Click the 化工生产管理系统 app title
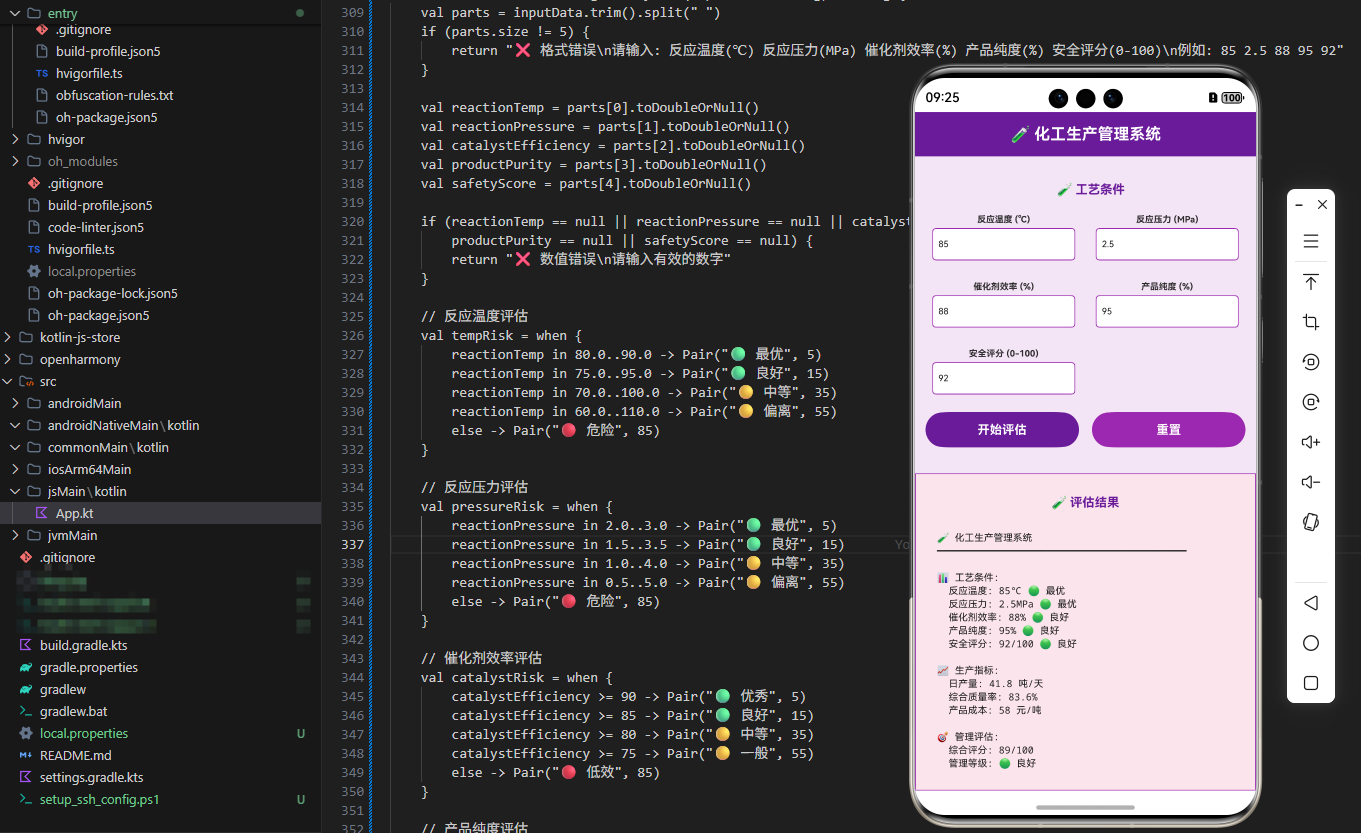Screen dimensions: 1361x833 point(1086,133)
